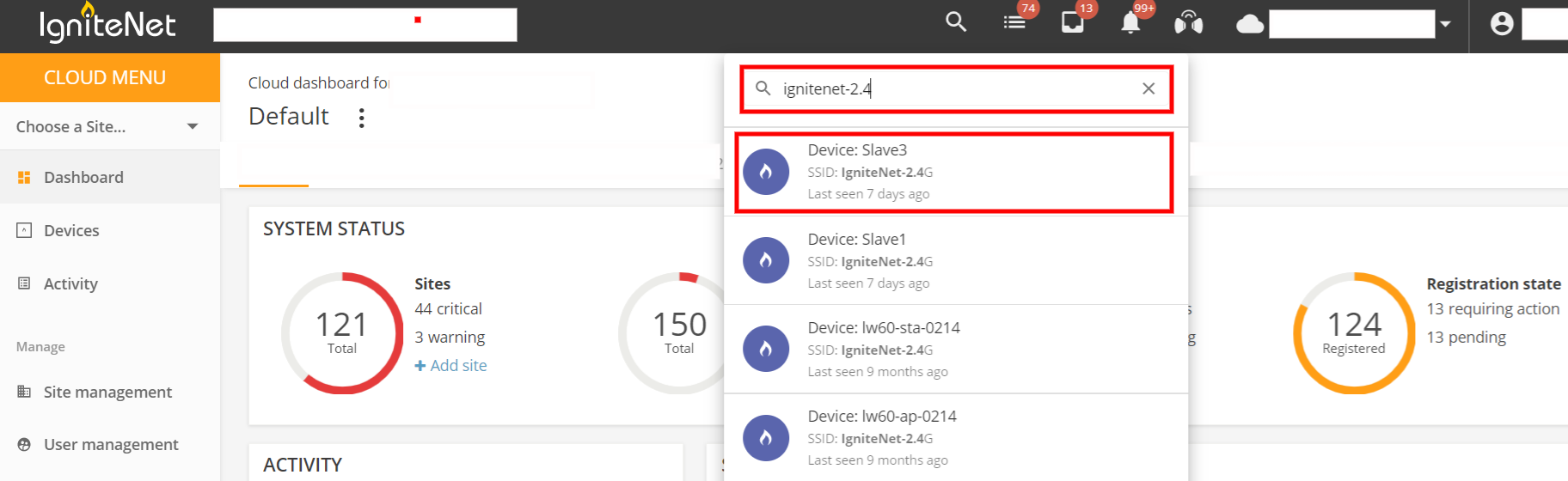Open Devices in sidebar
The width and height of the screenshot is (1568, 481).
(x=110, y=230)
